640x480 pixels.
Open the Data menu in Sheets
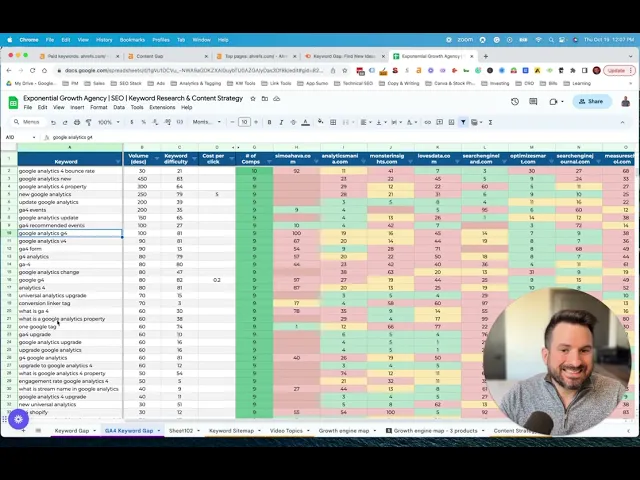(x=119, y=107)
